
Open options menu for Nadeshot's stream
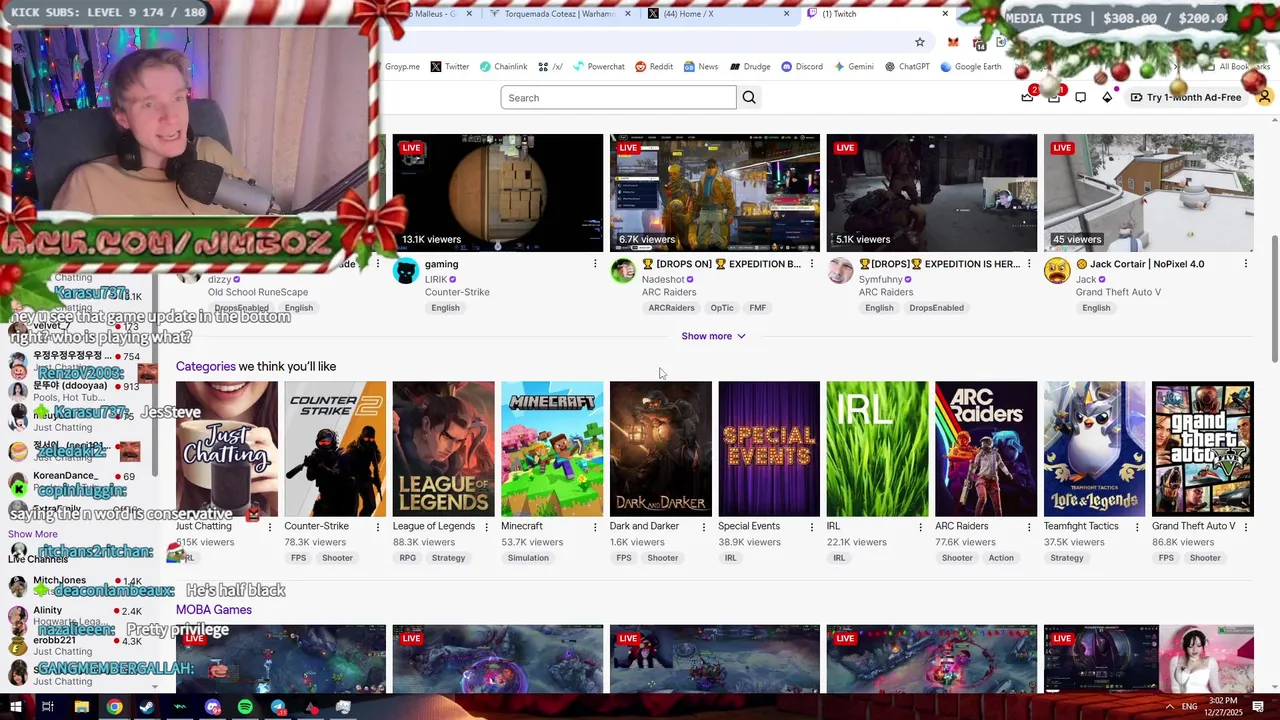812,264
